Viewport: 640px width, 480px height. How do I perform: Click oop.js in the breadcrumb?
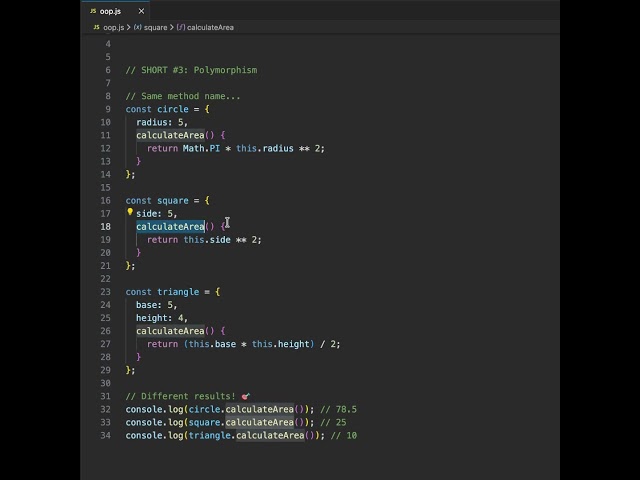click(113, 27)
